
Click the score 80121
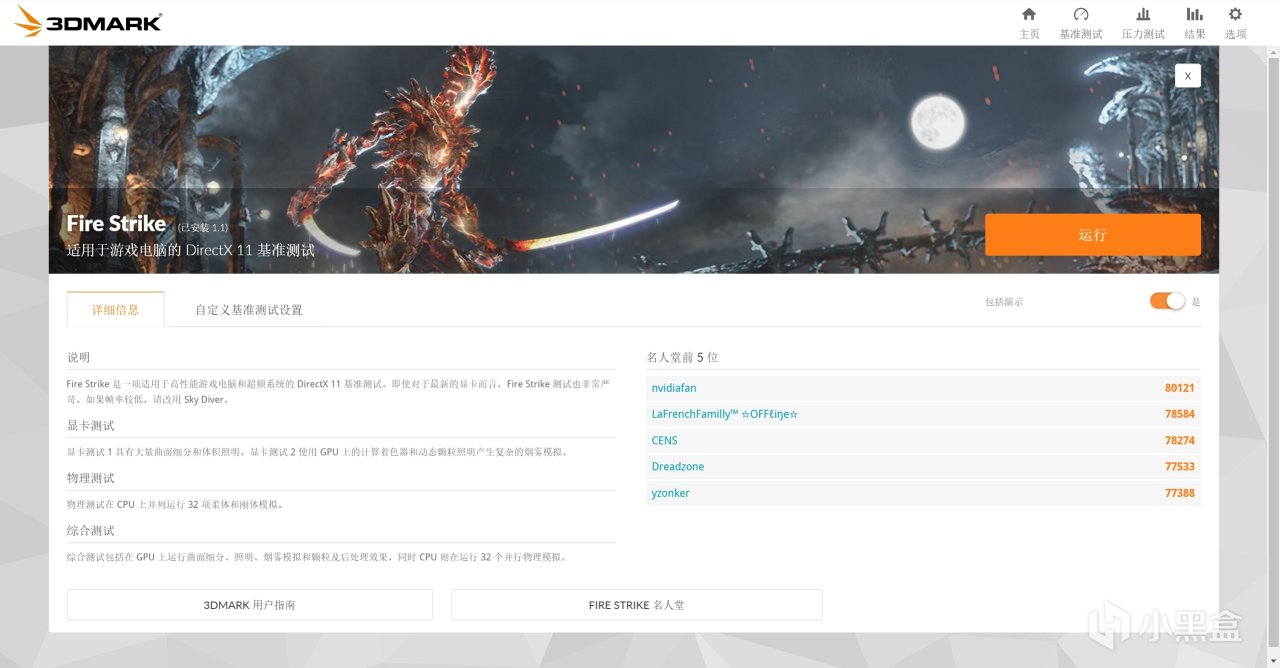point(1180,388)
